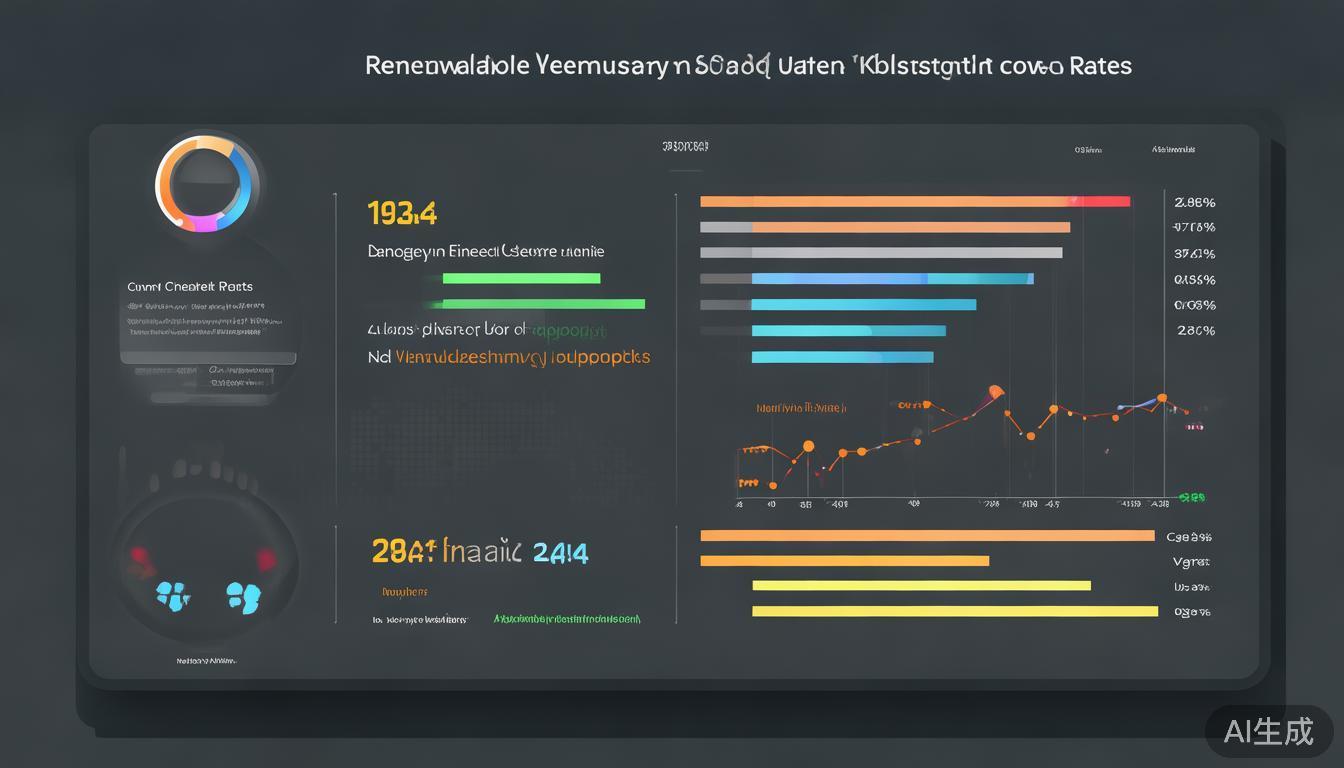Select the yellow 193.4 value
The height and width of the screenshot is (768, 1344).
(x=402, y=213)
